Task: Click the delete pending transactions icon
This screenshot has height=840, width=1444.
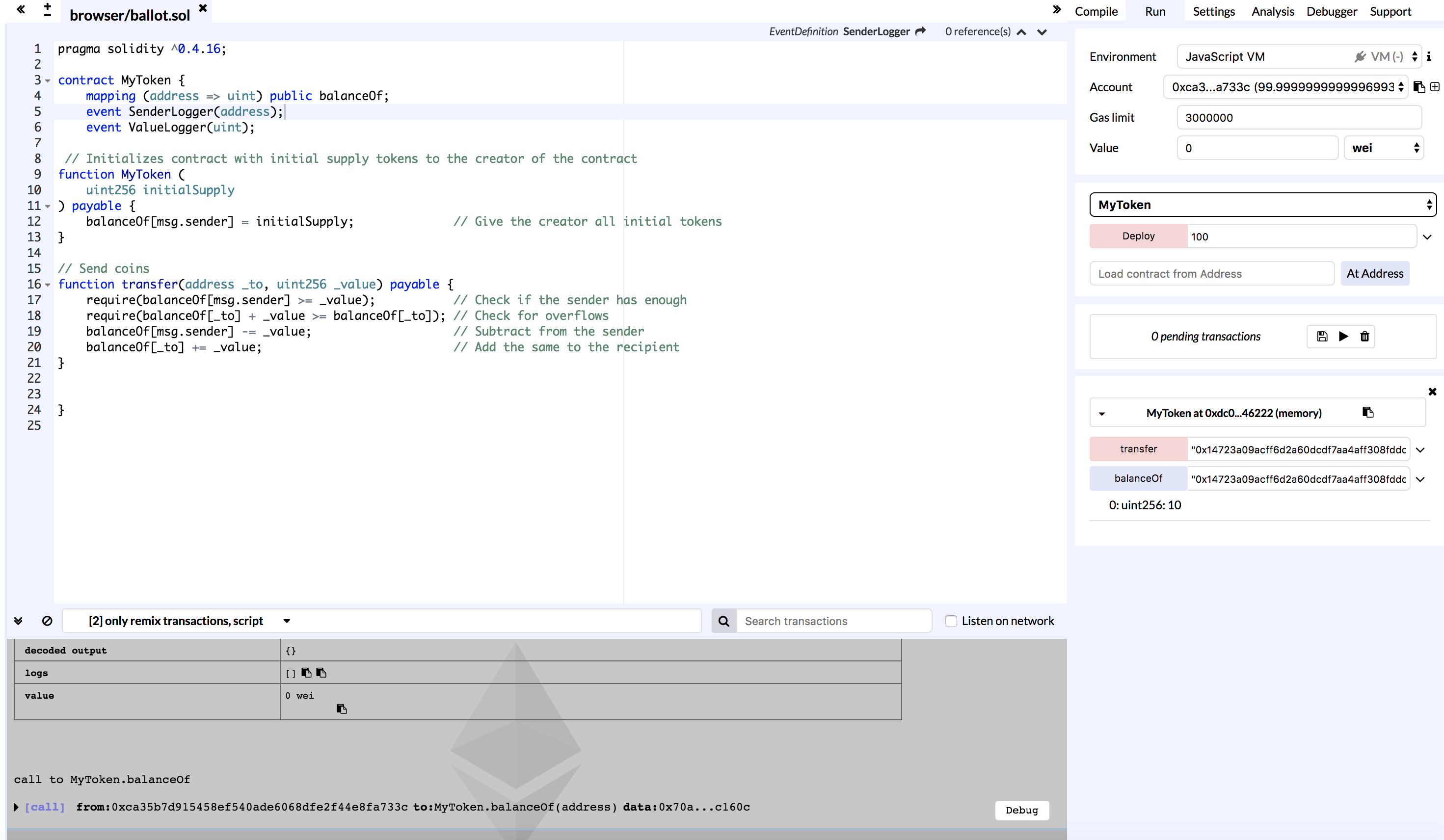Action: pyautogui.click(x=1364, y=336)
